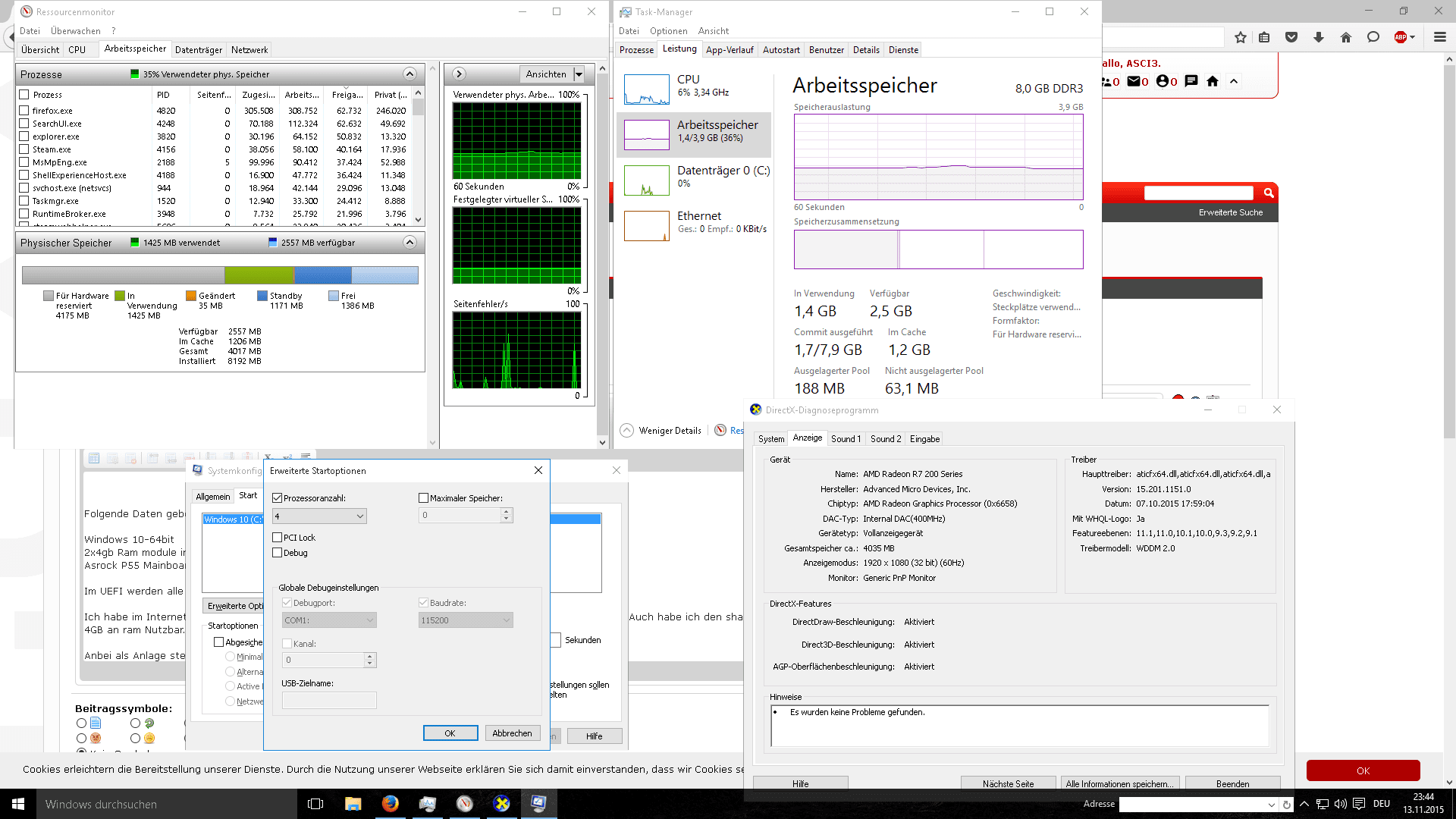Open the Dienste tab in Task Manager
This screenshot has height=819, width=1456.
903,50
